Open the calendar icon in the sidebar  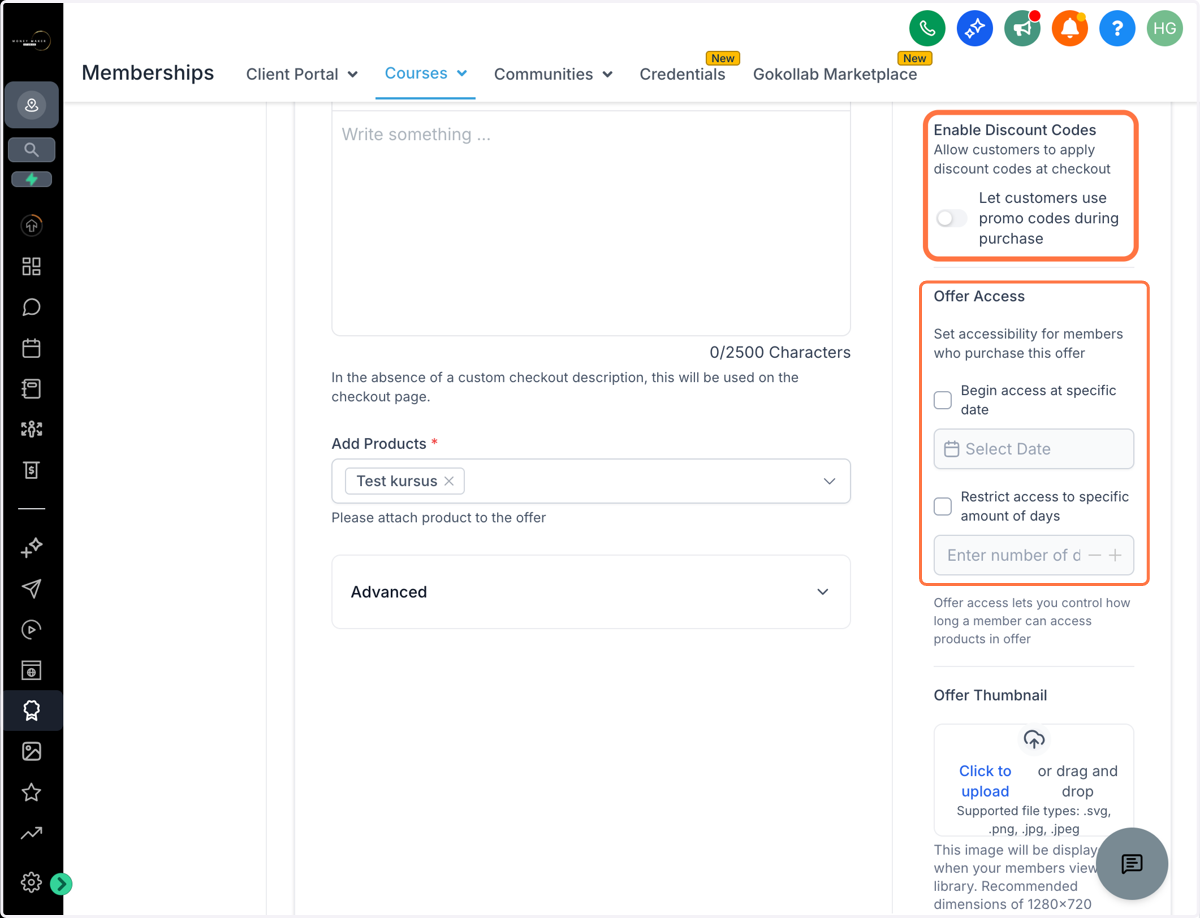[31, 348]
